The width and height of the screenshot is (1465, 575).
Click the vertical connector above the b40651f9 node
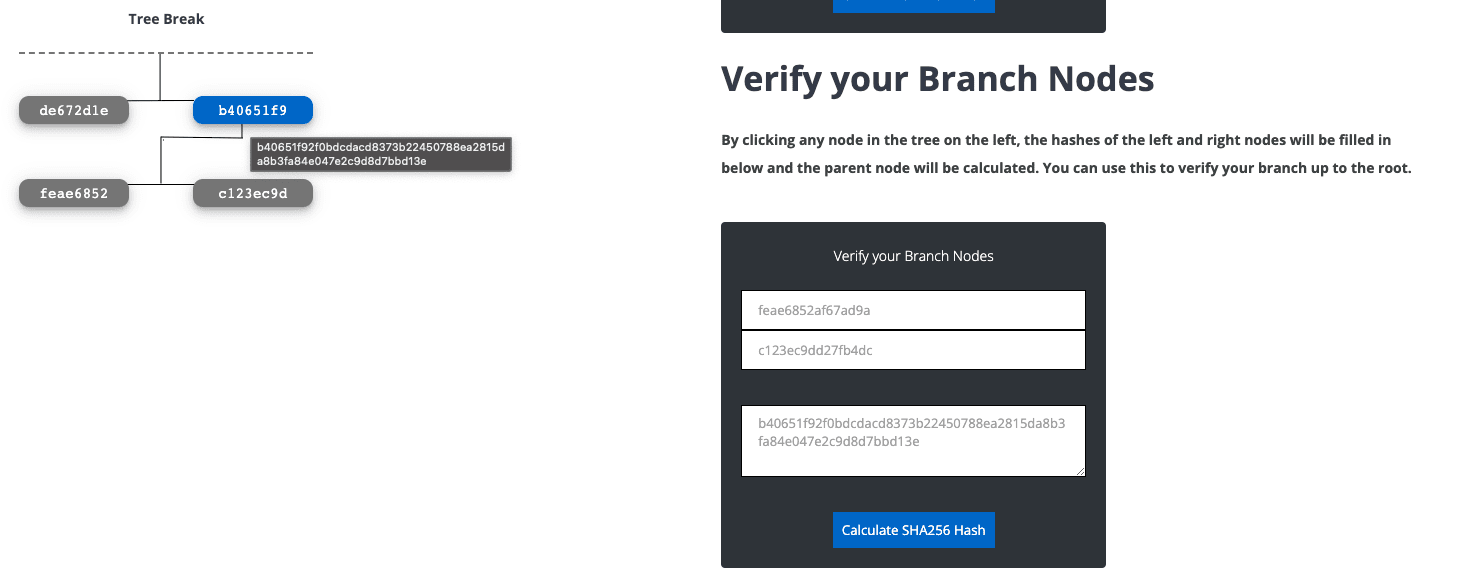[160, 75]
